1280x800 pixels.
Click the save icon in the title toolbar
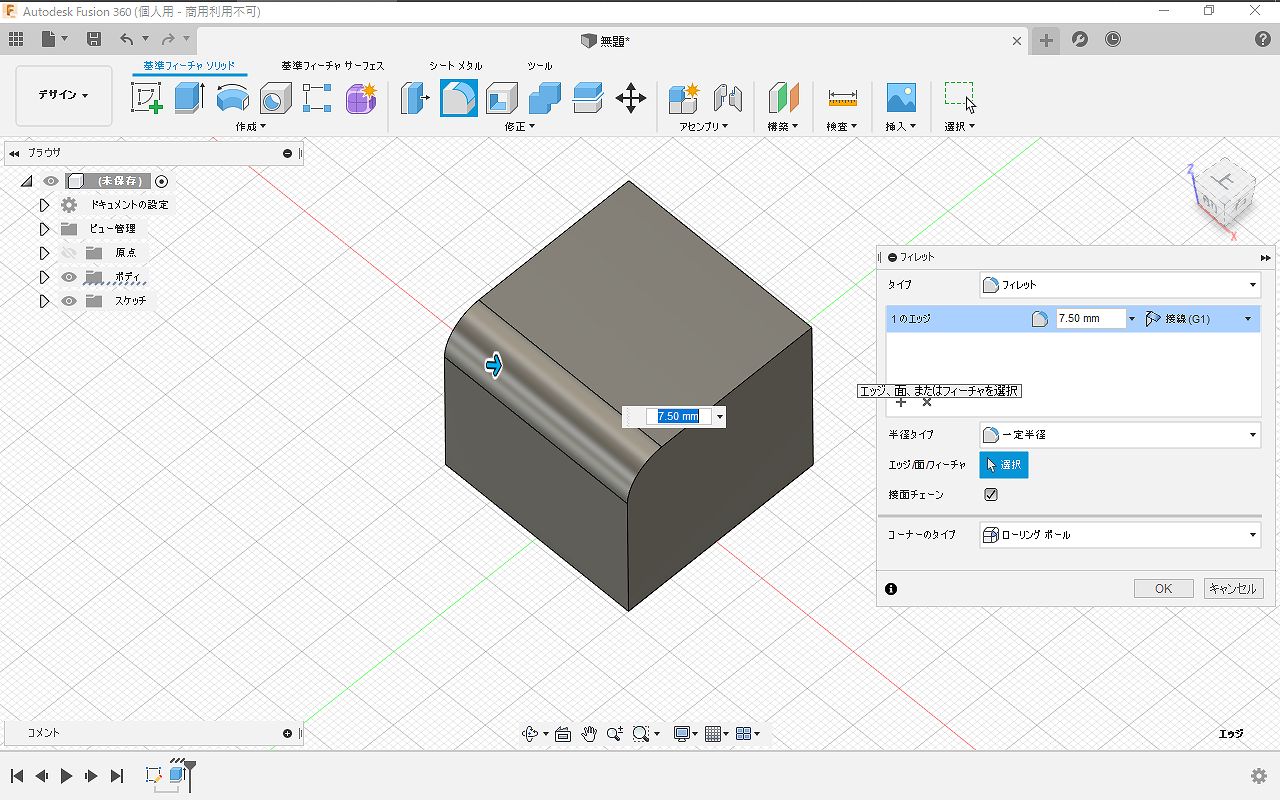pyautogui.click(x=94, y=39)
